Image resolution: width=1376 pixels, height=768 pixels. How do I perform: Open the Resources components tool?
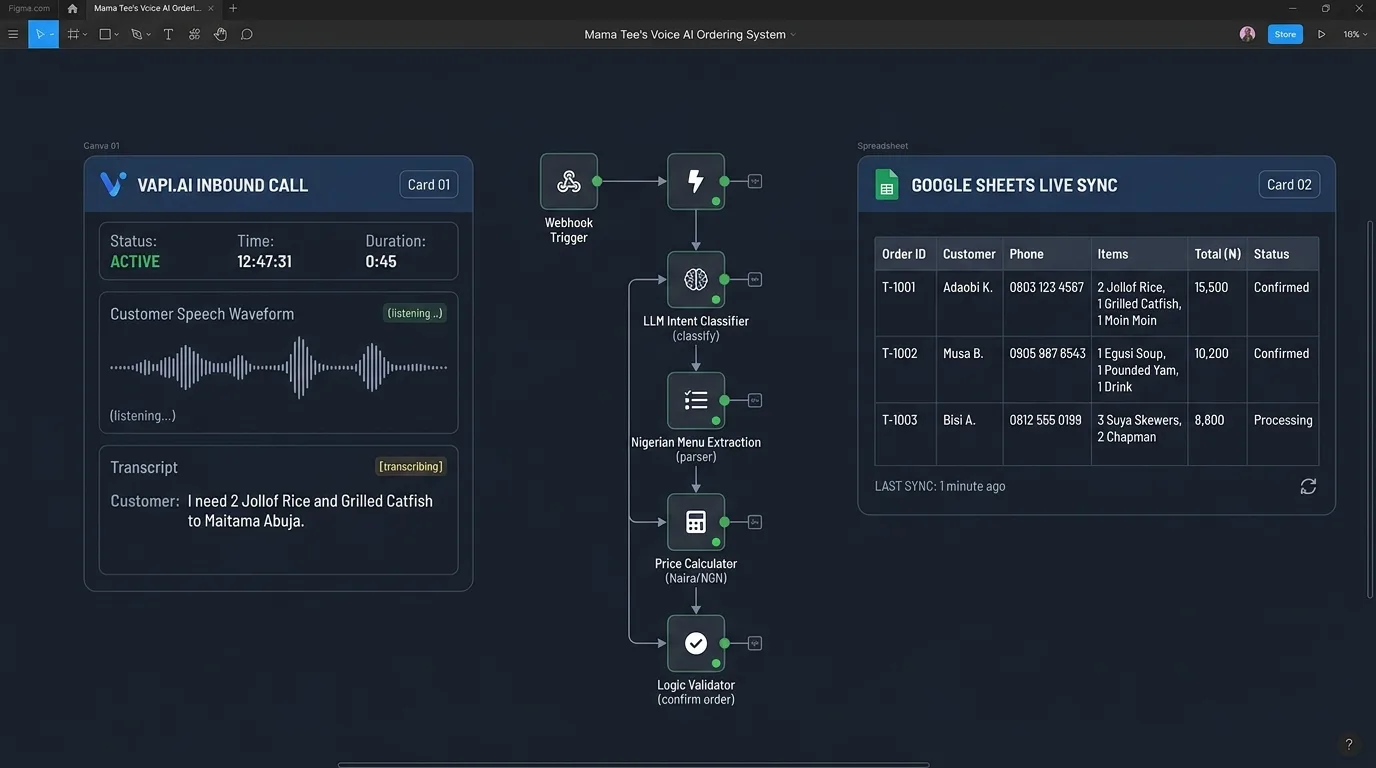tap(194, 34)
